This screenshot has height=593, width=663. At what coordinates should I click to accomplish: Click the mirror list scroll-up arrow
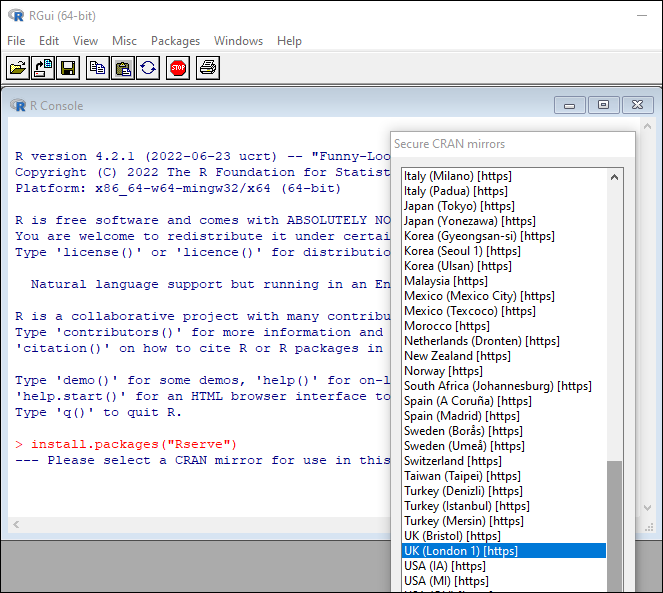(614, 177)
